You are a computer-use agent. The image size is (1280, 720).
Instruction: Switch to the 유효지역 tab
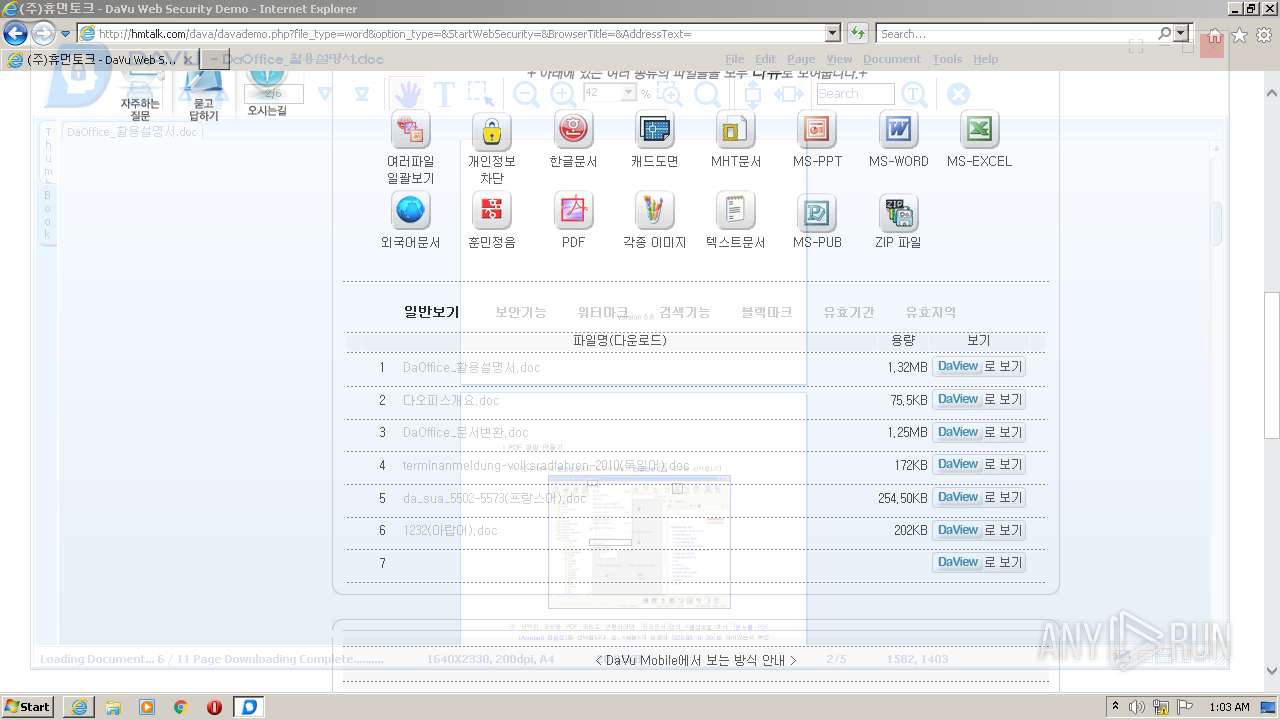click(x=931, y=312)
